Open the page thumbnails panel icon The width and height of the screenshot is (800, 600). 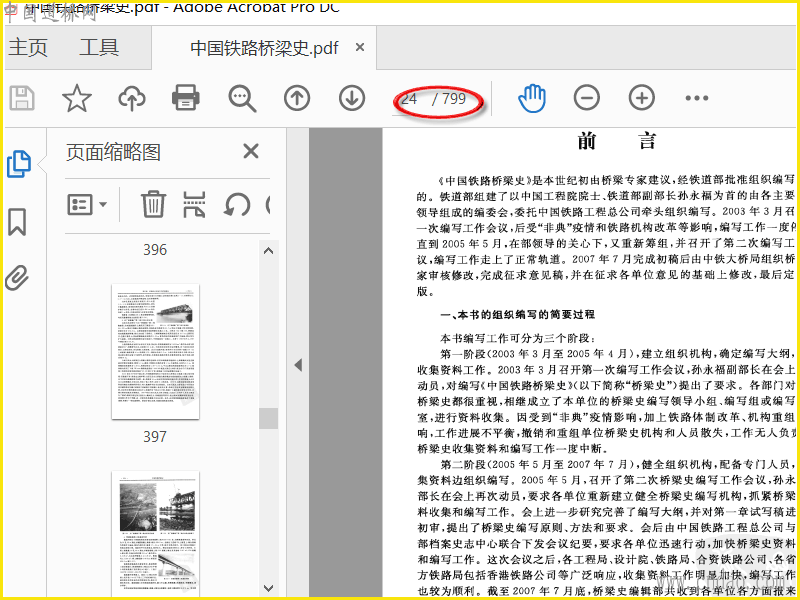click(x=19, y=164)
